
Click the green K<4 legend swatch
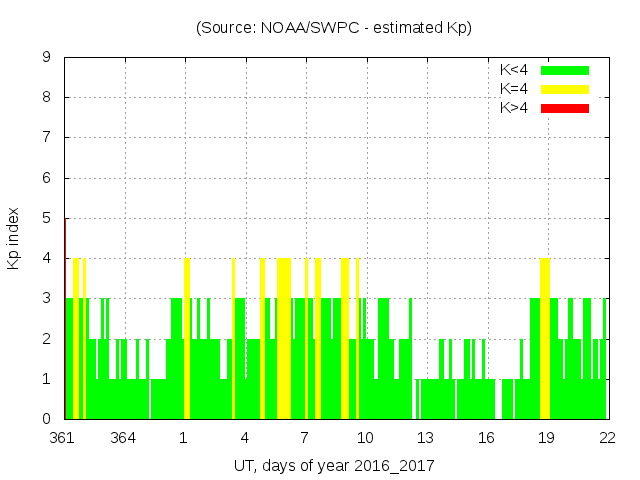click(x=565, y=71)
